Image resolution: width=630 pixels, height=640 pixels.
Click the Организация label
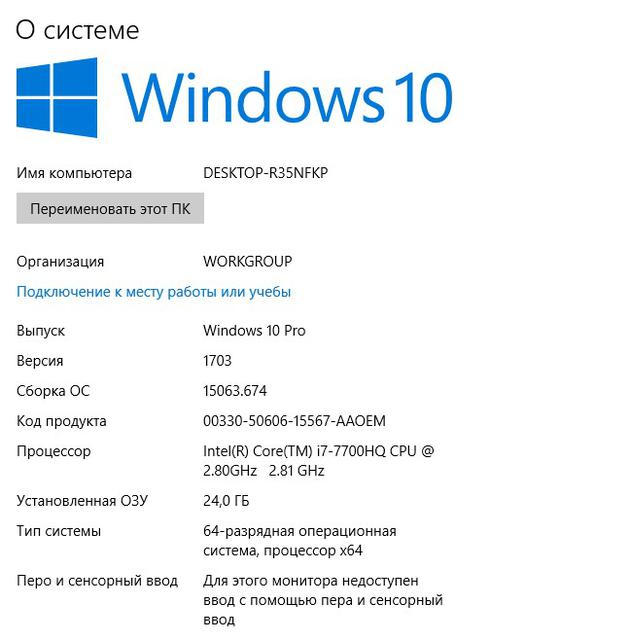point(60,262)
